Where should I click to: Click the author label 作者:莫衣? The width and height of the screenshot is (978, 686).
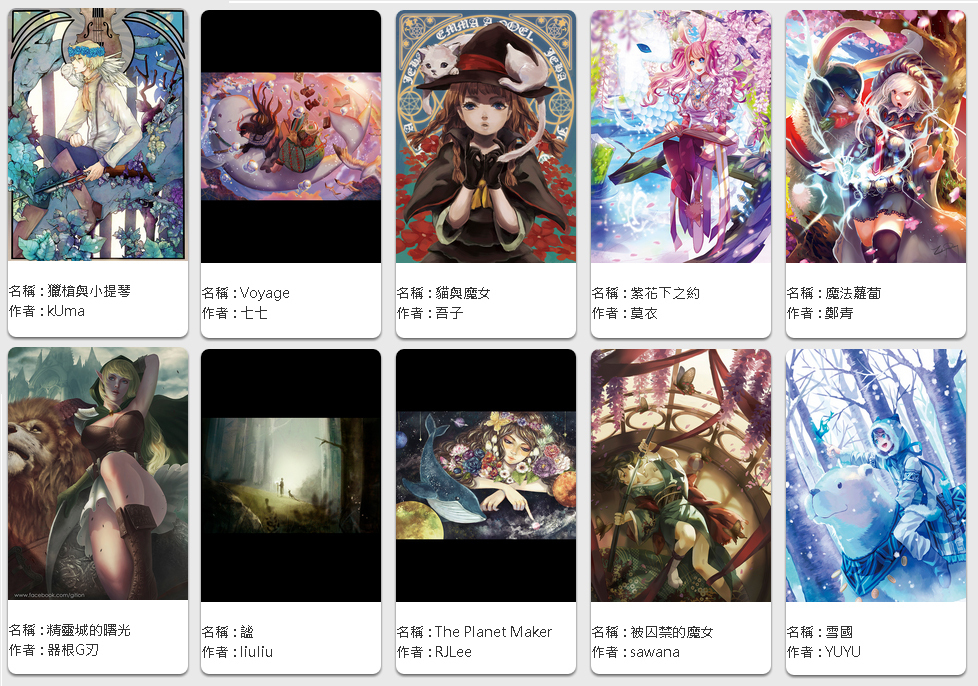(625, 313)
